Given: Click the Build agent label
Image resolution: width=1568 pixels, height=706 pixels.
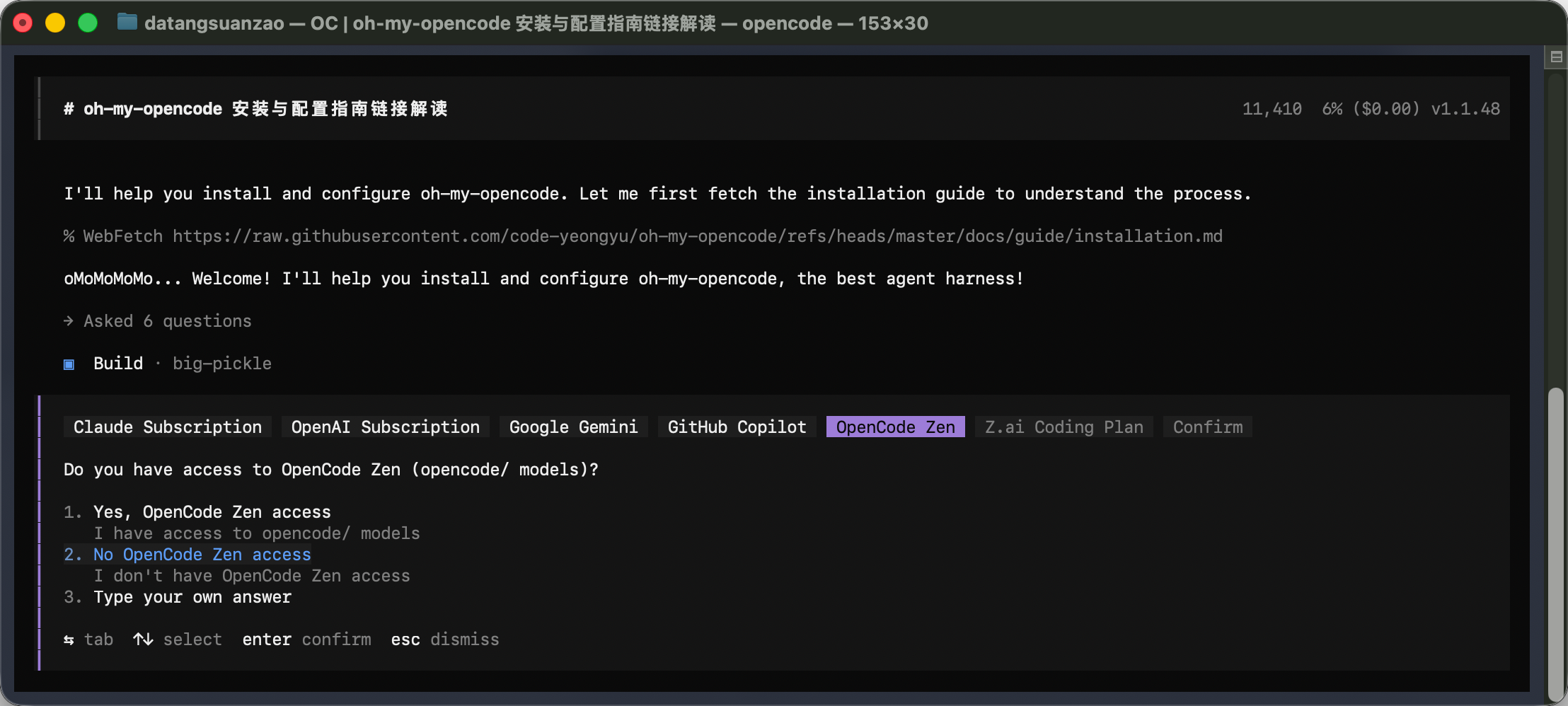Looking at the screenshot, I should pos(118,363).
